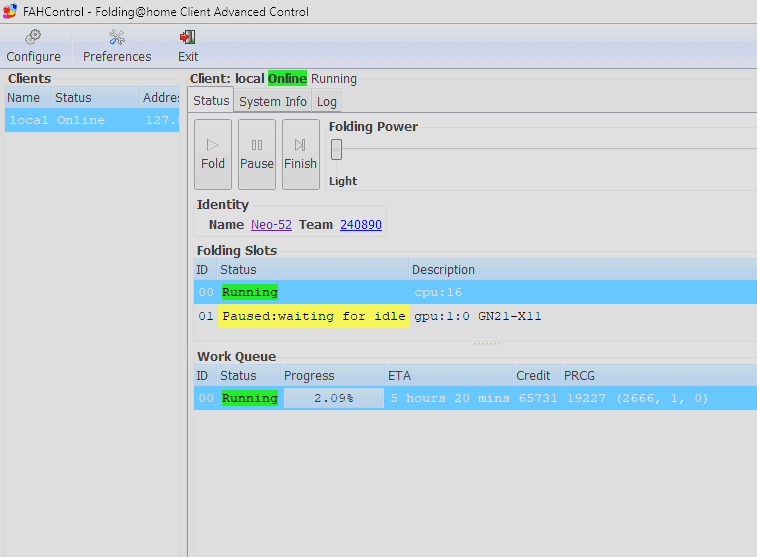Click the Clients Status column header
The image size is (757, 557).
pyautogui.click(x=96, y=97)
